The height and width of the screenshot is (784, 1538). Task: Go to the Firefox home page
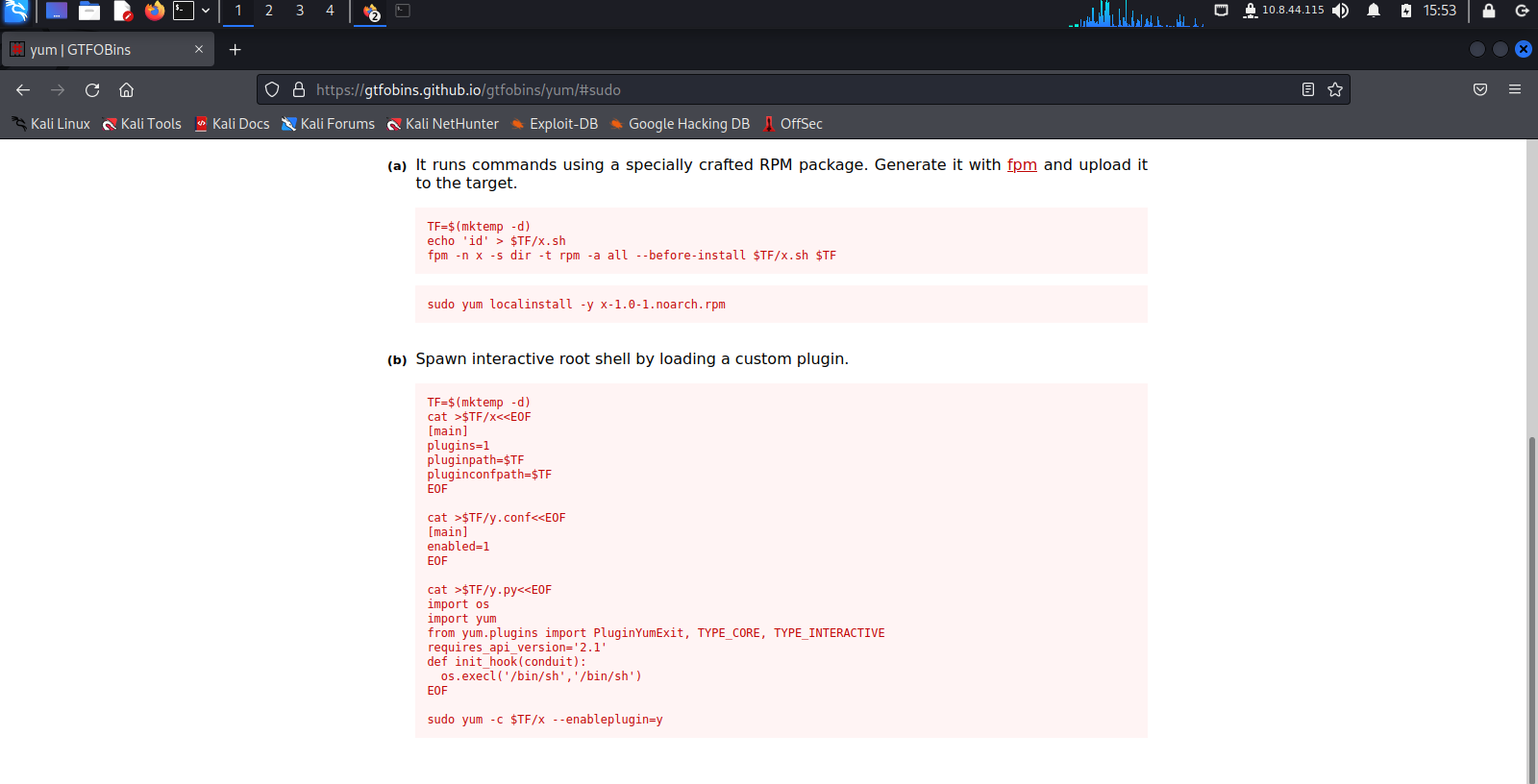126,89
